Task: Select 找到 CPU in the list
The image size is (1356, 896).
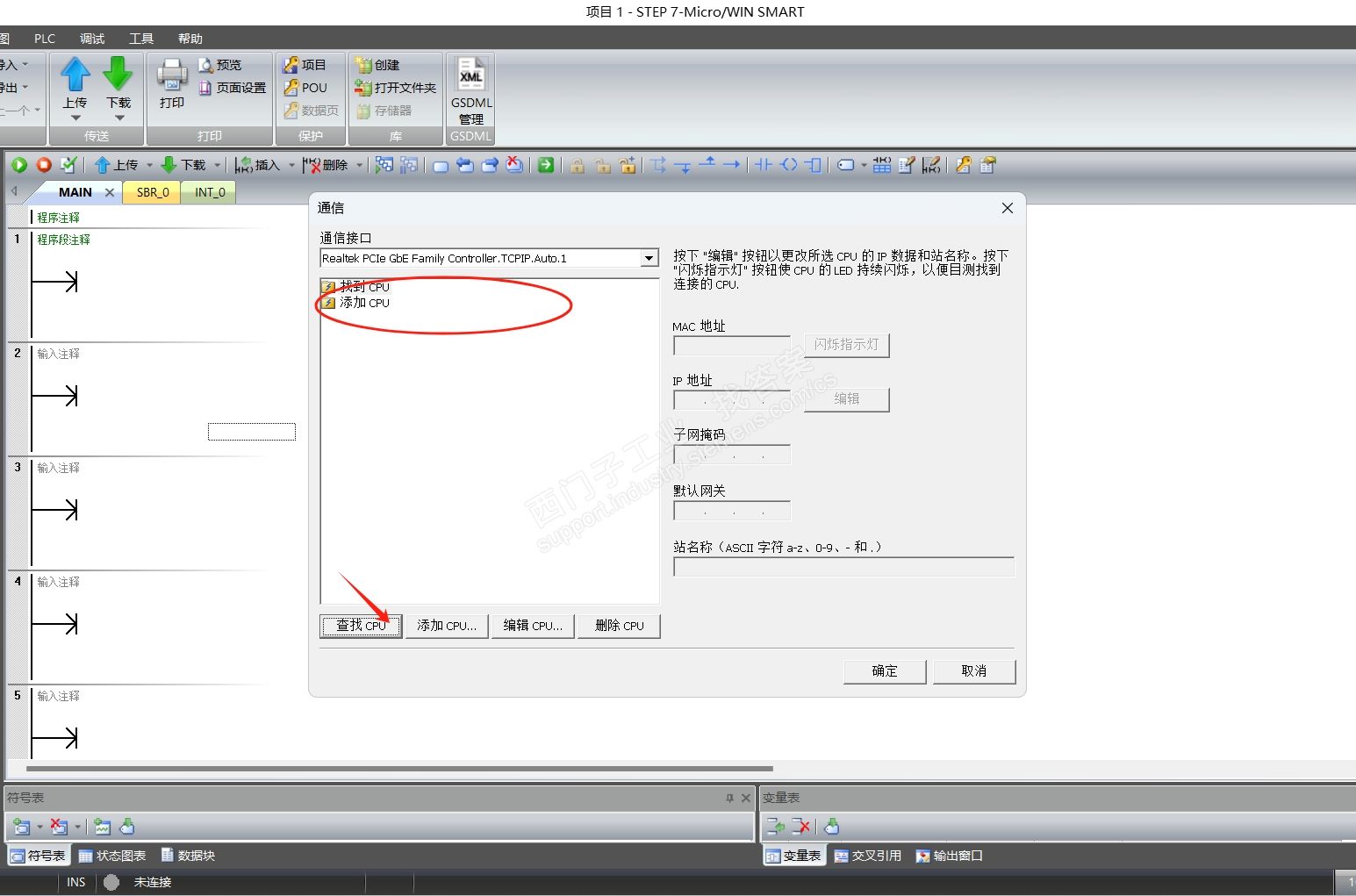Action: tap(355, 287)
